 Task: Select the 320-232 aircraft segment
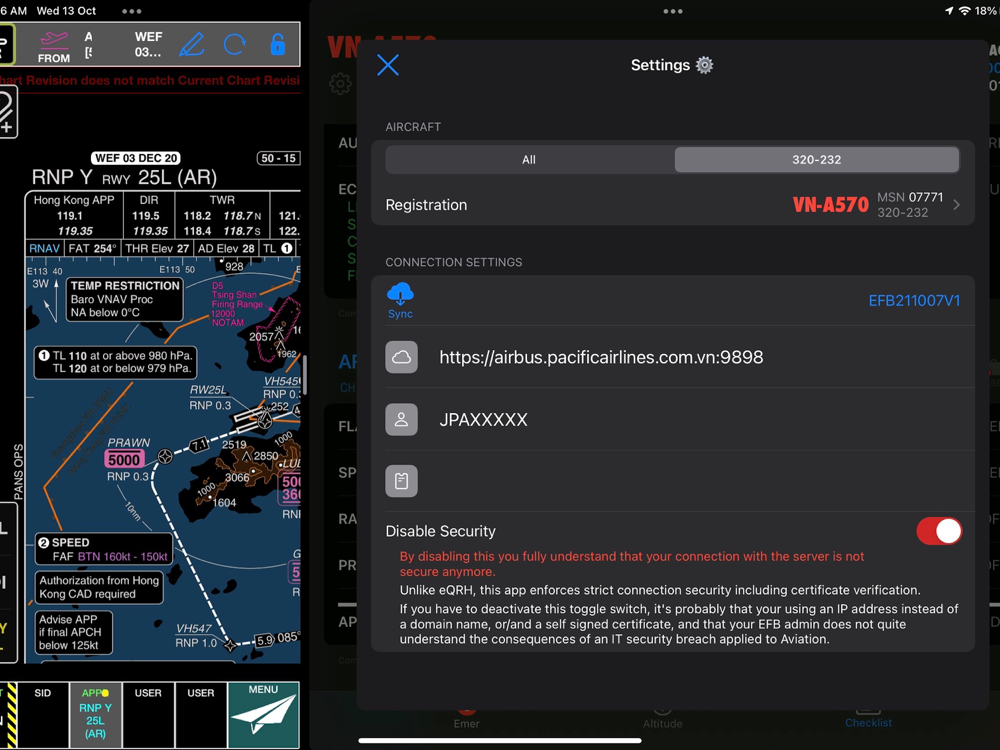816,159
